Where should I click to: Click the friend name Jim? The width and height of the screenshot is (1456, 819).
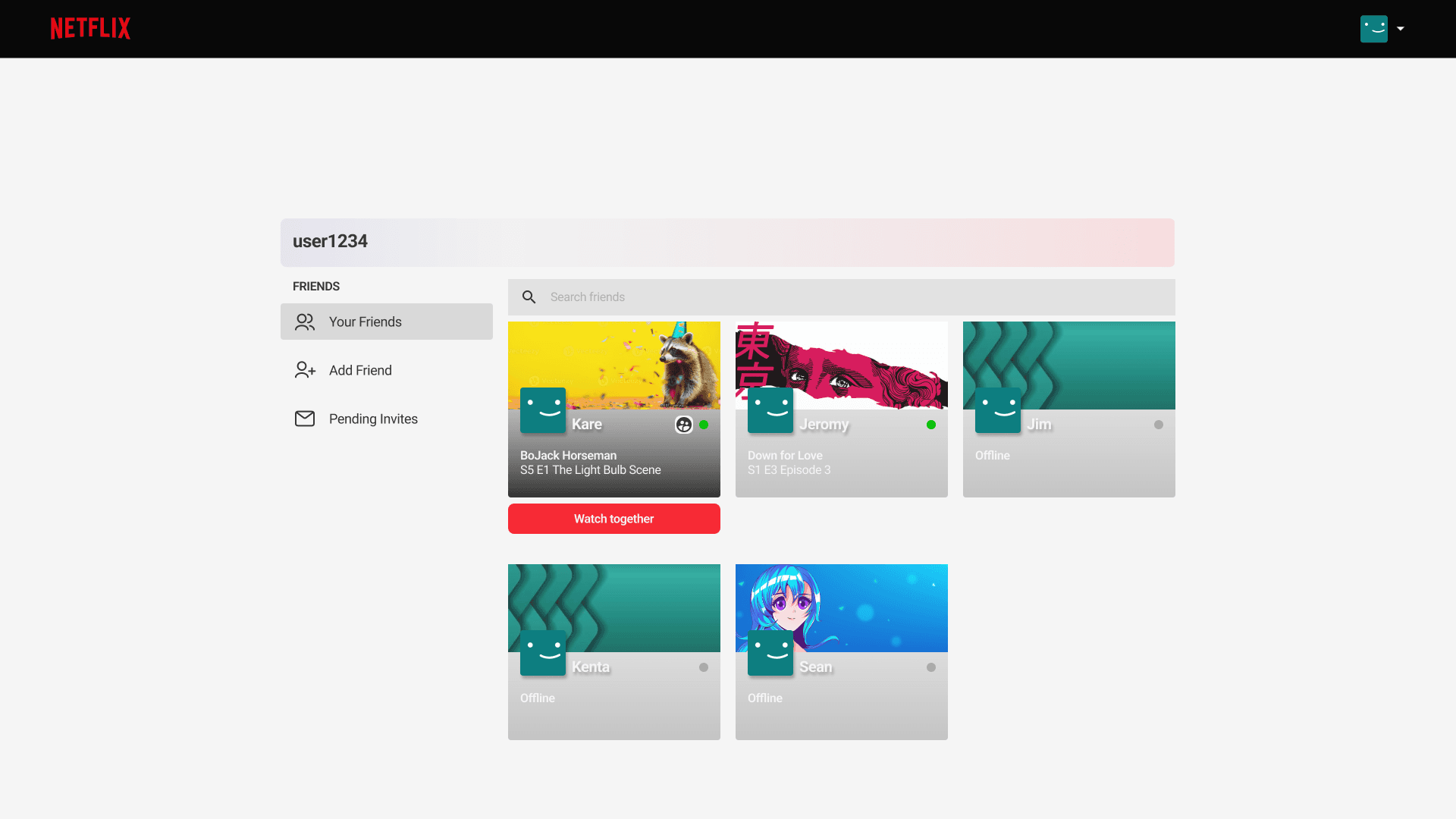[x=1039, y=425]
